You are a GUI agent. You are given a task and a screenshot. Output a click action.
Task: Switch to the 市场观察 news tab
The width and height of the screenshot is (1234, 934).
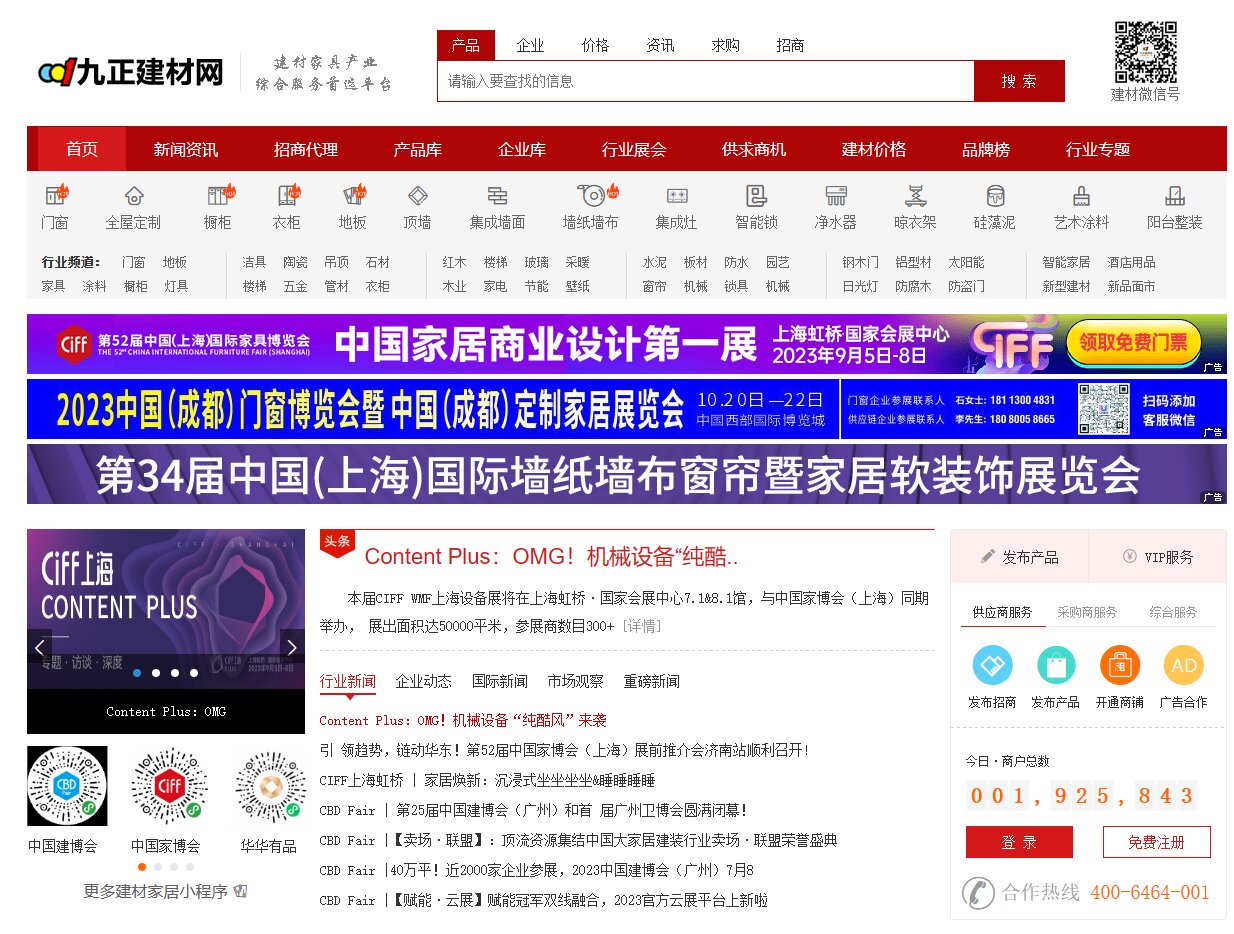coord(575,681)
